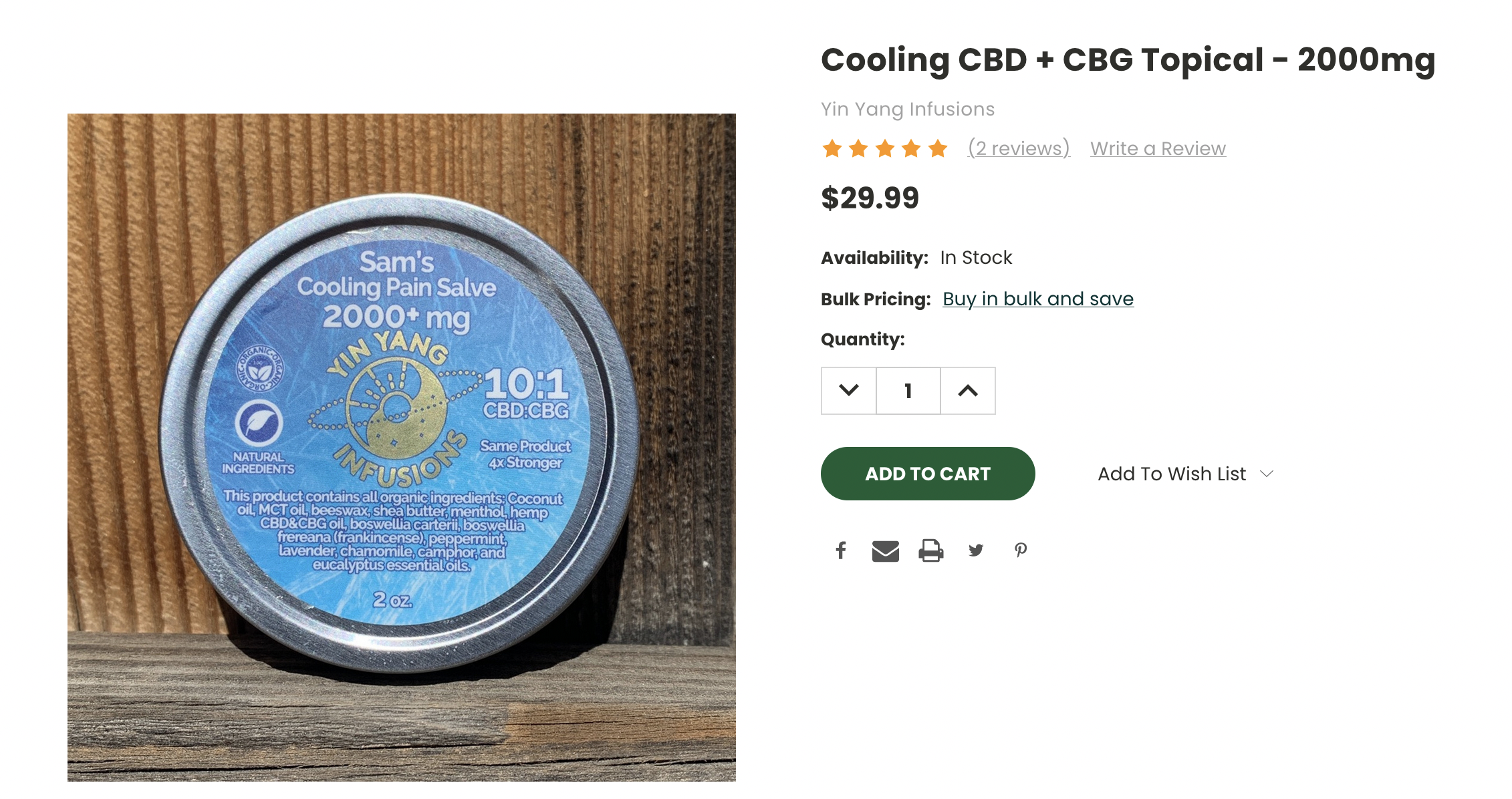Screen dimensions: 1512x799
Task: Click the first orange rating star
Action: point(832,148)
